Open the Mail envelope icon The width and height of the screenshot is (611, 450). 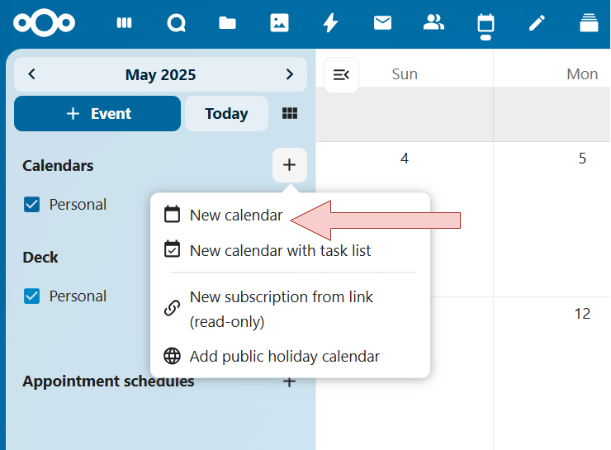(x=383, y=23)
